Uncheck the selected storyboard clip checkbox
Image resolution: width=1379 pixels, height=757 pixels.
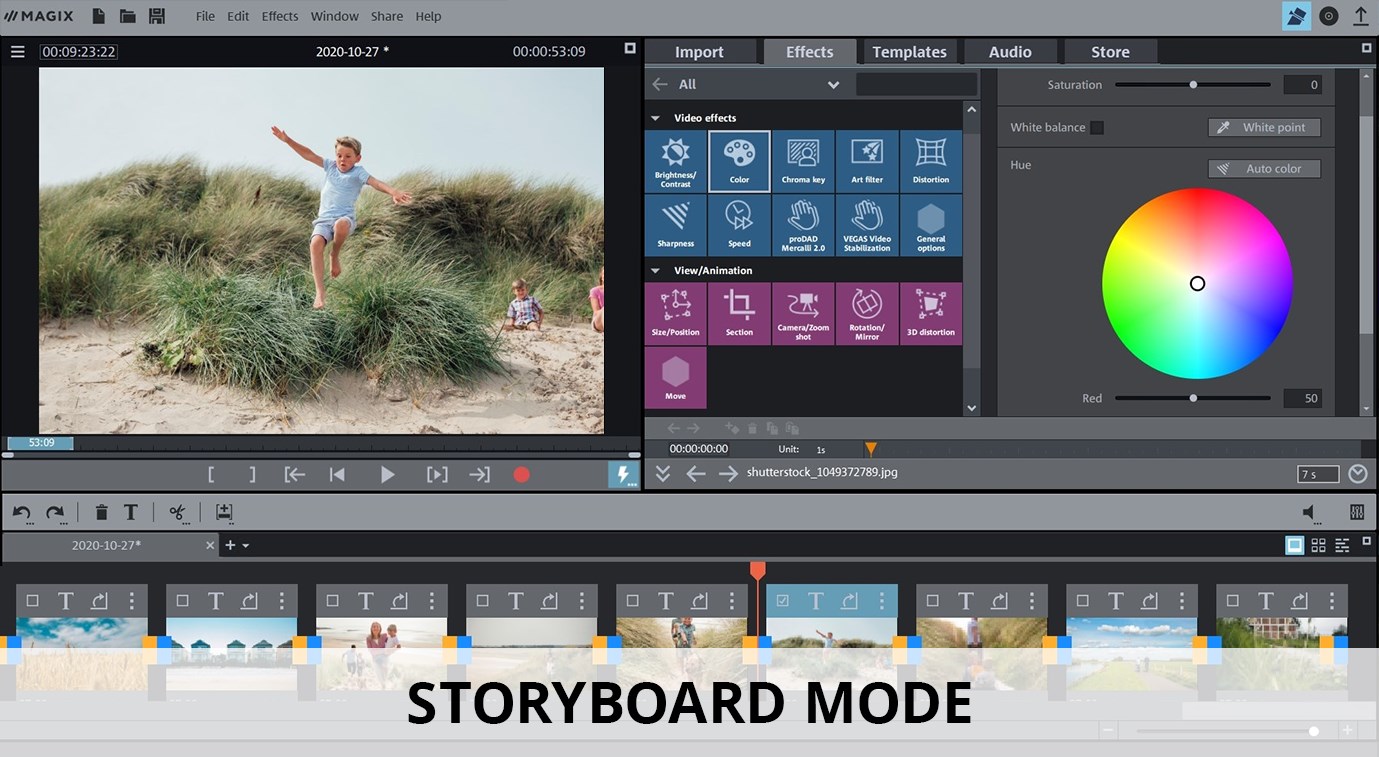click(783, 601)
